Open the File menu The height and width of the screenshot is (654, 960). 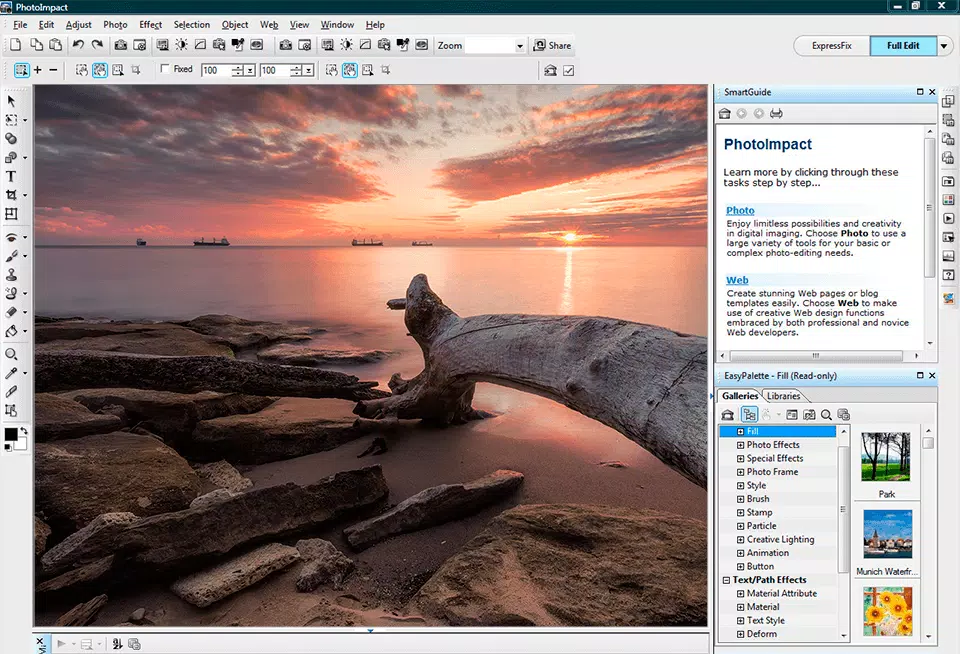click(x=20, y=24)
